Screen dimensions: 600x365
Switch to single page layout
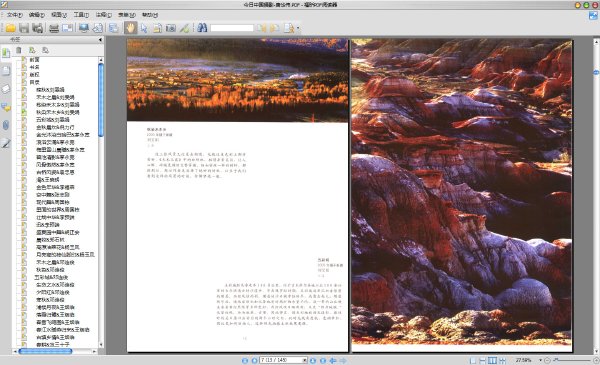point(473,360)
